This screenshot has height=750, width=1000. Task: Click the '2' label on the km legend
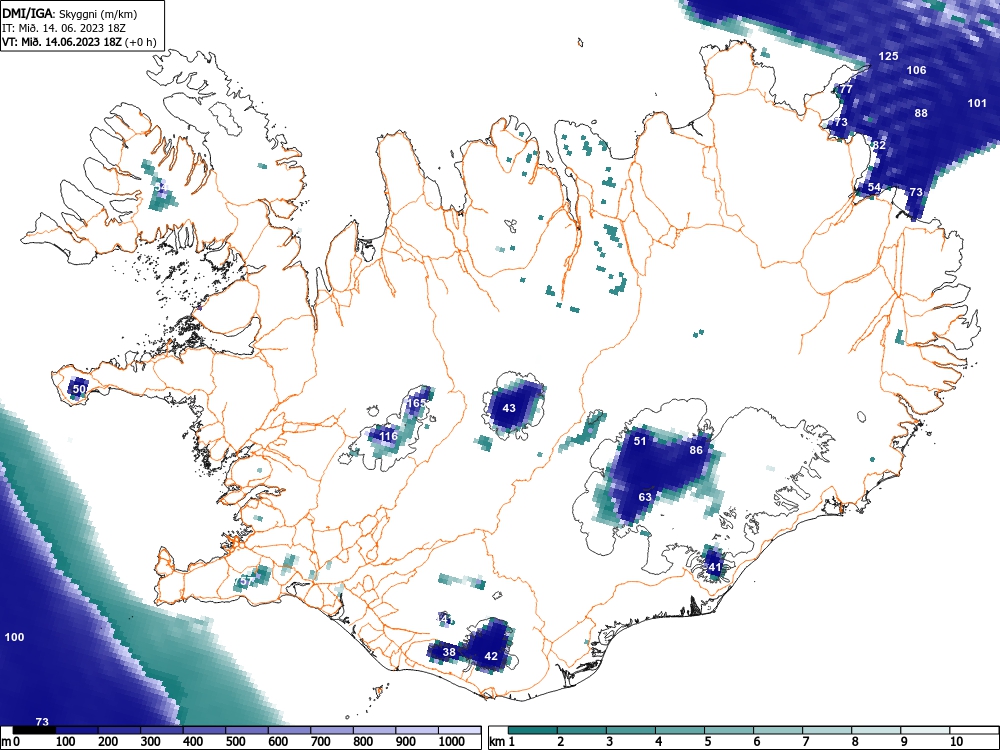point(561,742)
